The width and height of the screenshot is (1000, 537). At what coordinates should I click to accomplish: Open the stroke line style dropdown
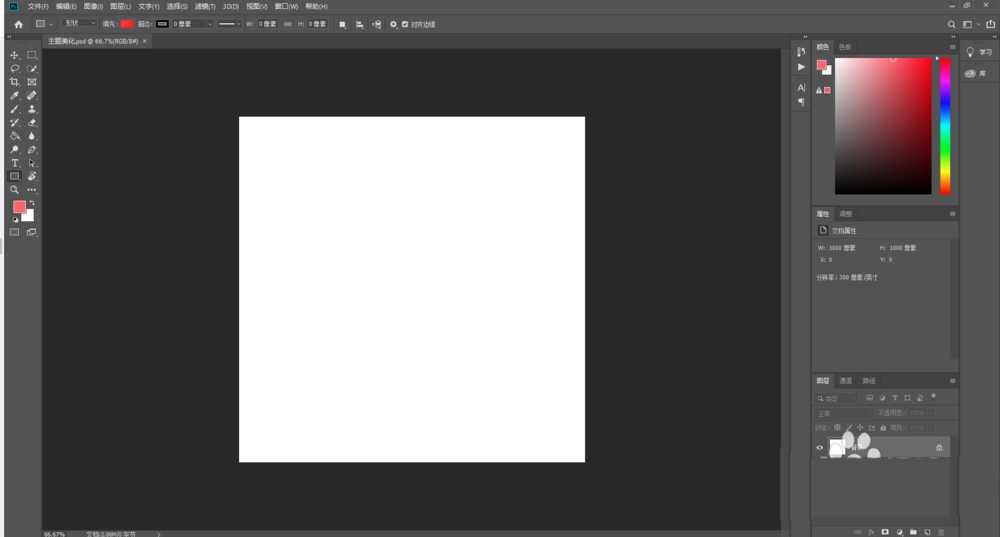[229, 23]
